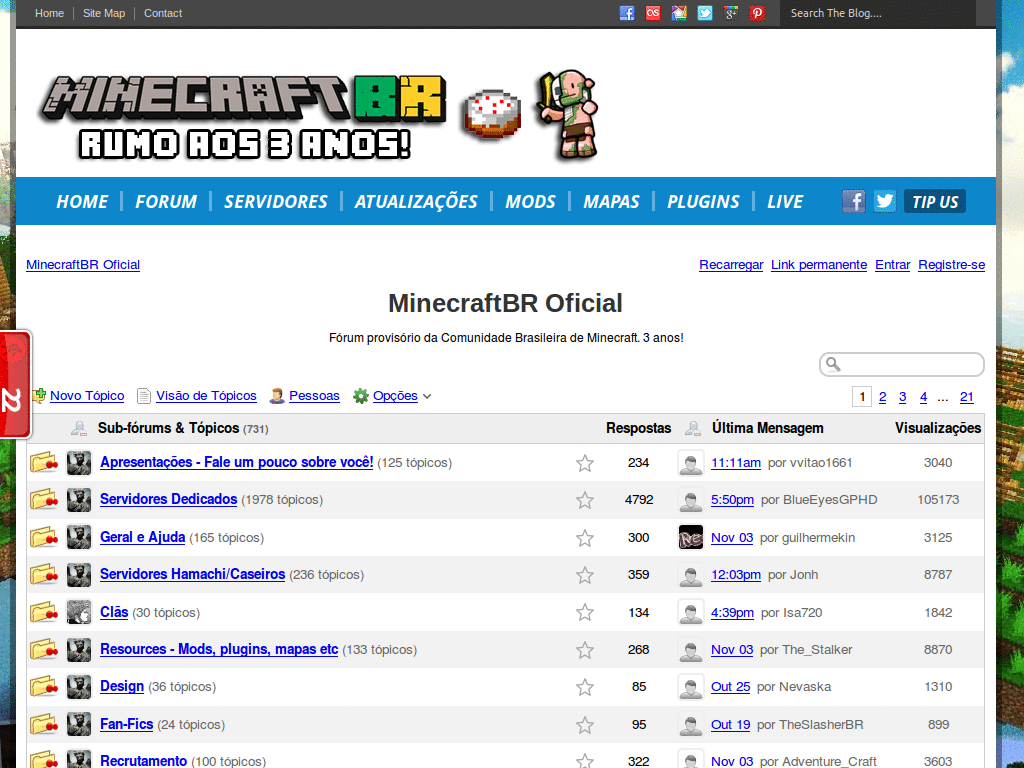Go to page 3 of topics
Image resolution: width=1024 pixels, height=768 pixels.
tap(903, 397)
